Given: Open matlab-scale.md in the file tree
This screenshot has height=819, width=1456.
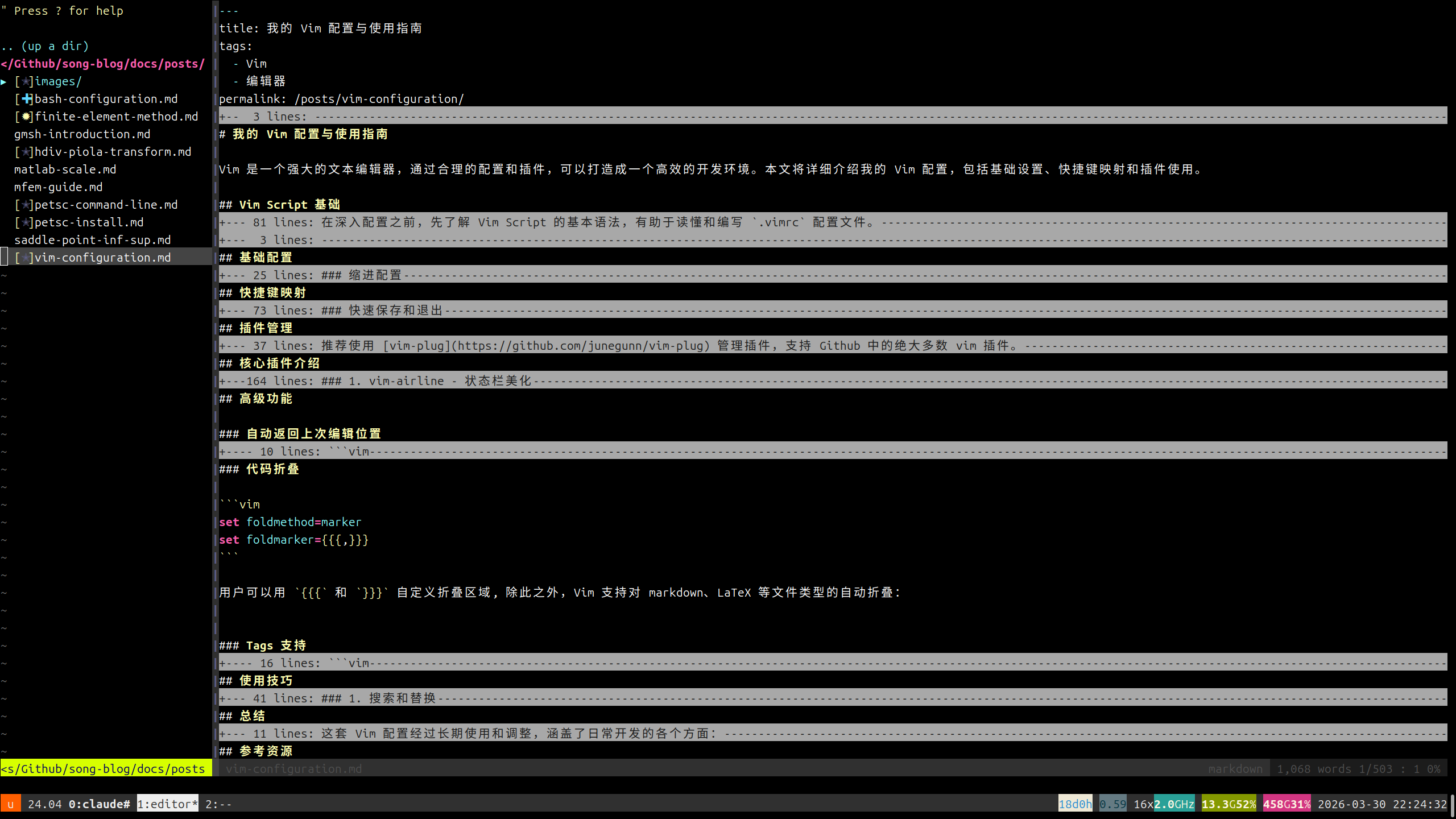Looking at the screenshot, I should (65, 169).
